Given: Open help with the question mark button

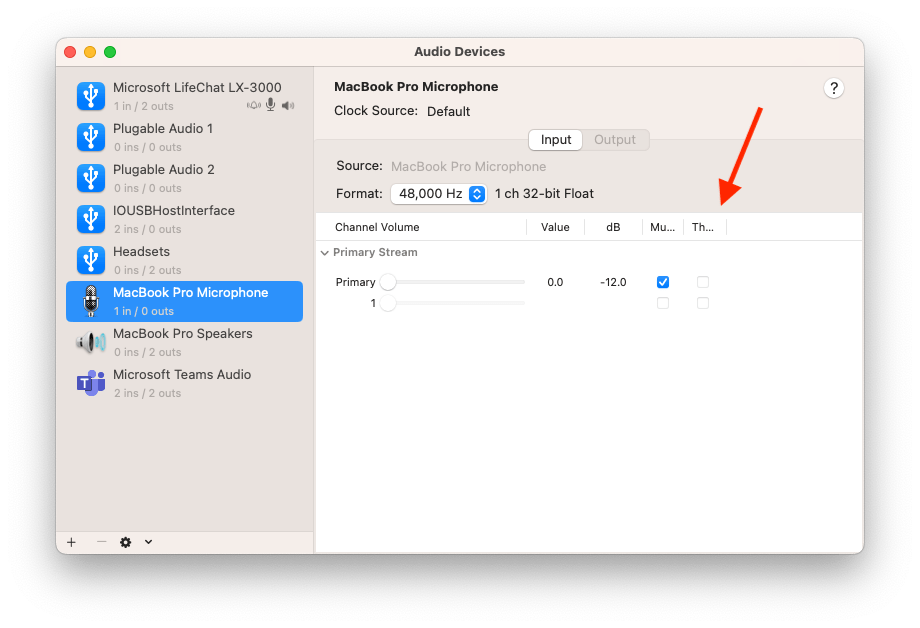Looking at the screenshot, I should 834,88.
